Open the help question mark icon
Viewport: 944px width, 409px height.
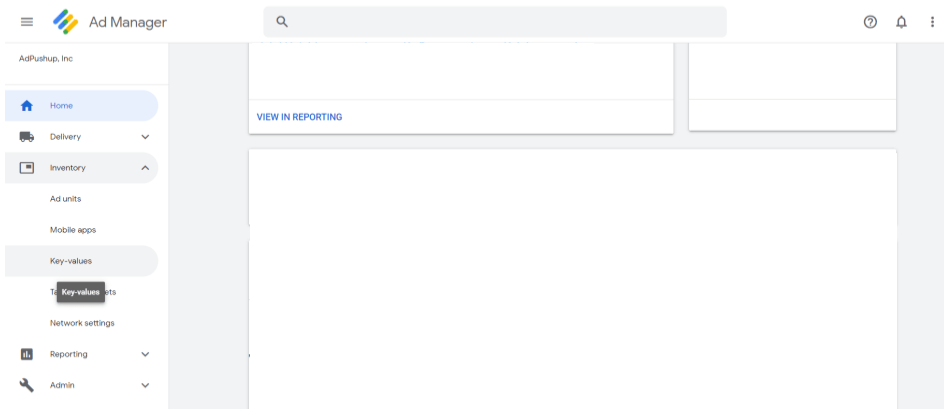[870, 22]
